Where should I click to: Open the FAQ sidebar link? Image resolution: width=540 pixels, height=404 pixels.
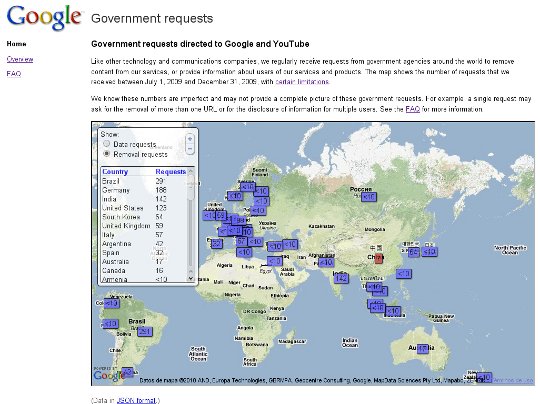coord(14,74)
